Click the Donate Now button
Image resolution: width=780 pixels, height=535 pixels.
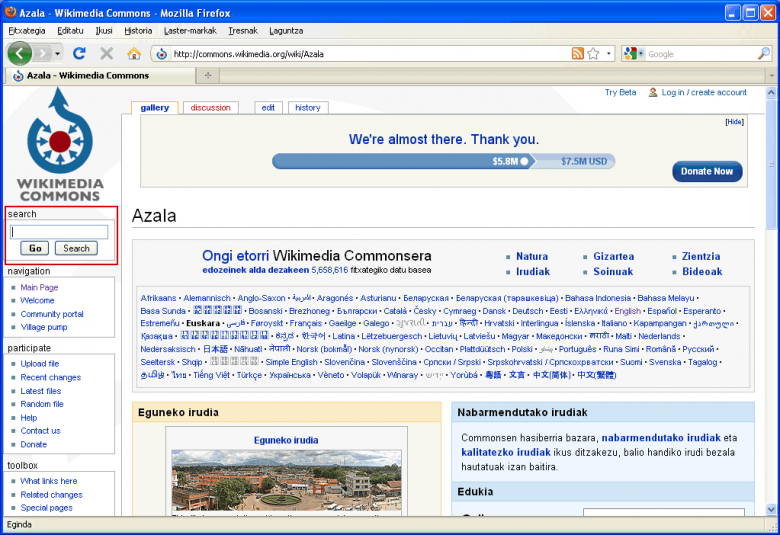(x=707, y=171)
